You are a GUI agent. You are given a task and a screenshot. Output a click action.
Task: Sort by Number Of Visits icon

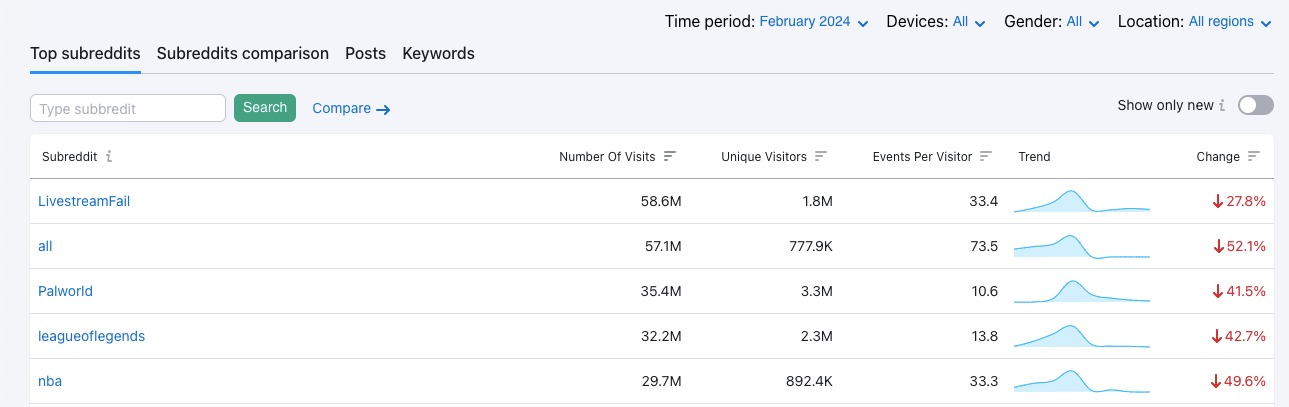(x=670, y=156)
